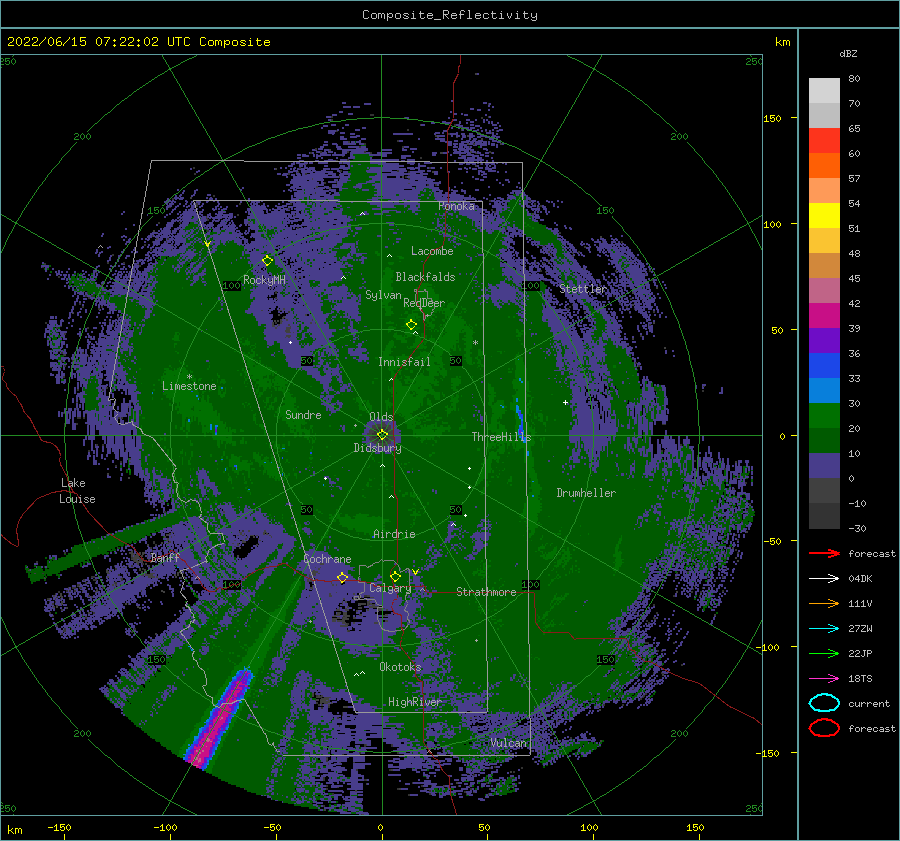900x841 pixels.
Task: Click the Lake Louise label
Action: (x=77, y=491)
